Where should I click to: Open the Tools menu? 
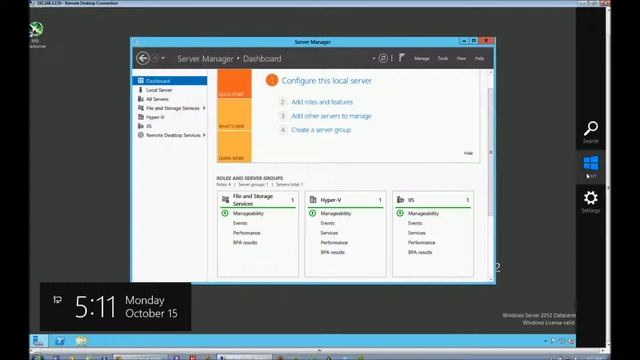pos(443,59)
